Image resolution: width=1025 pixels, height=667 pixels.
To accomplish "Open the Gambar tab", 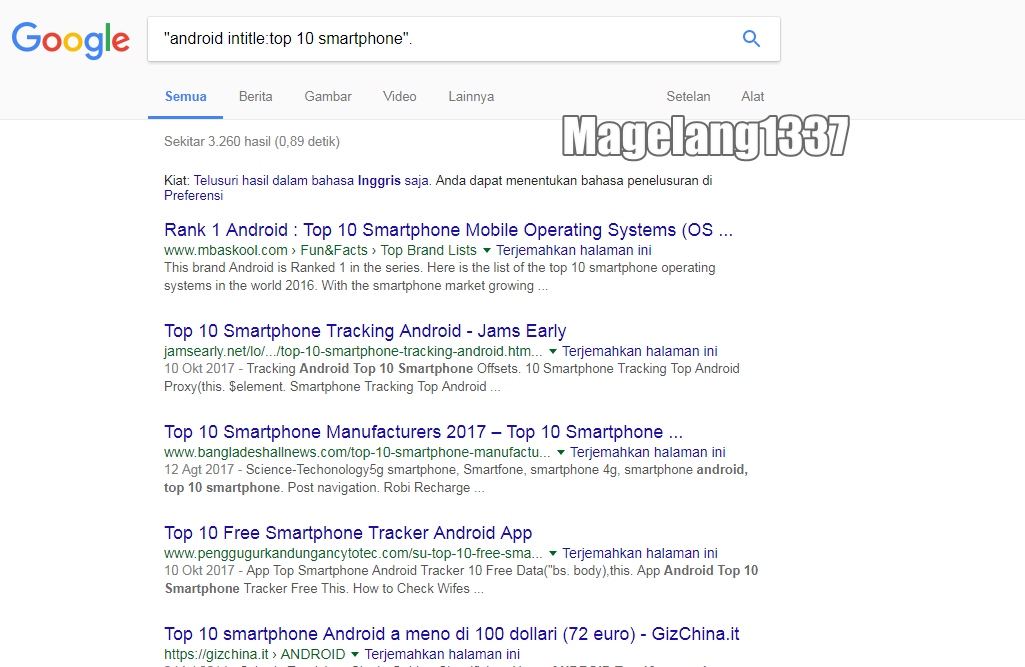I will pyautogui.click(x=328, y=97).
